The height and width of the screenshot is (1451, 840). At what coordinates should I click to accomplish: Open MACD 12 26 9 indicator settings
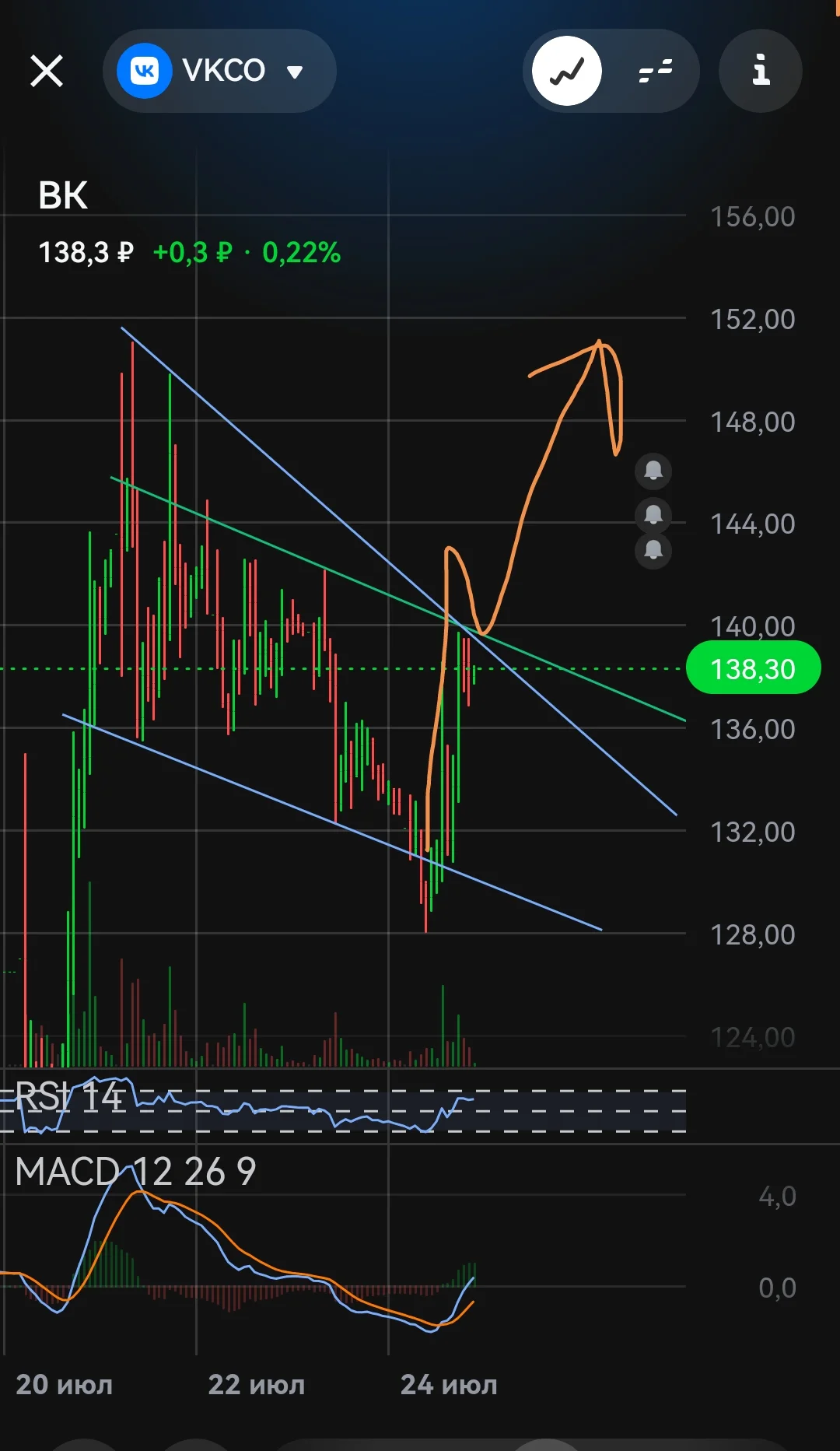coord(135,1171)
